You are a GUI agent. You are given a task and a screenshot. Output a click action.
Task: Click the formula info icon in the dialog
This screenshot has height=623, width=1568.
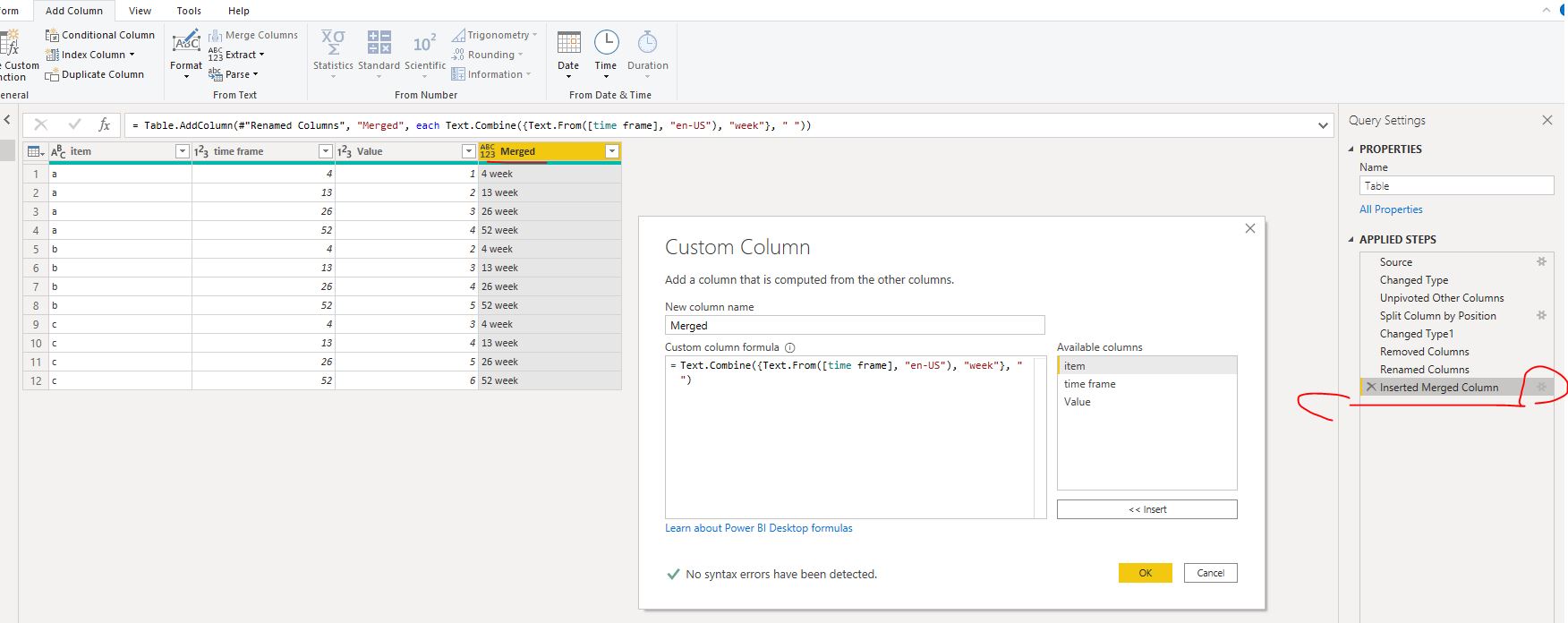pyautogui.click(x=789, y=347)
